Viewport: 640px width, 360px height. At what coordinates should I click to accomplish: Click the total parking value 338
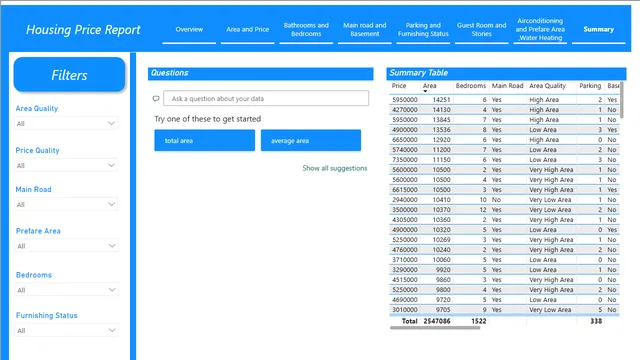click(596, 321)
